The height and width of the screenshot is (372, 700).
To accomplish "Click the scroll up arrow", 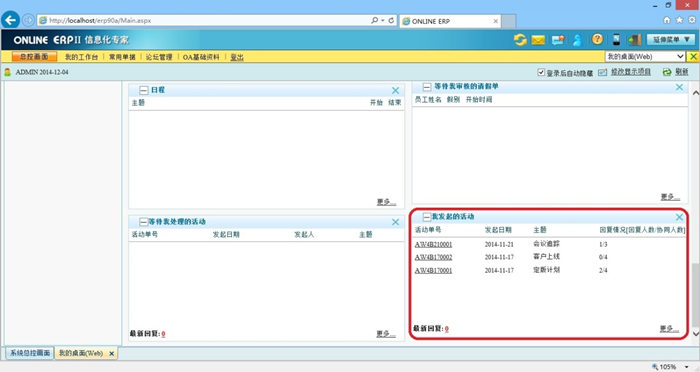I will [x=695, y=93].
